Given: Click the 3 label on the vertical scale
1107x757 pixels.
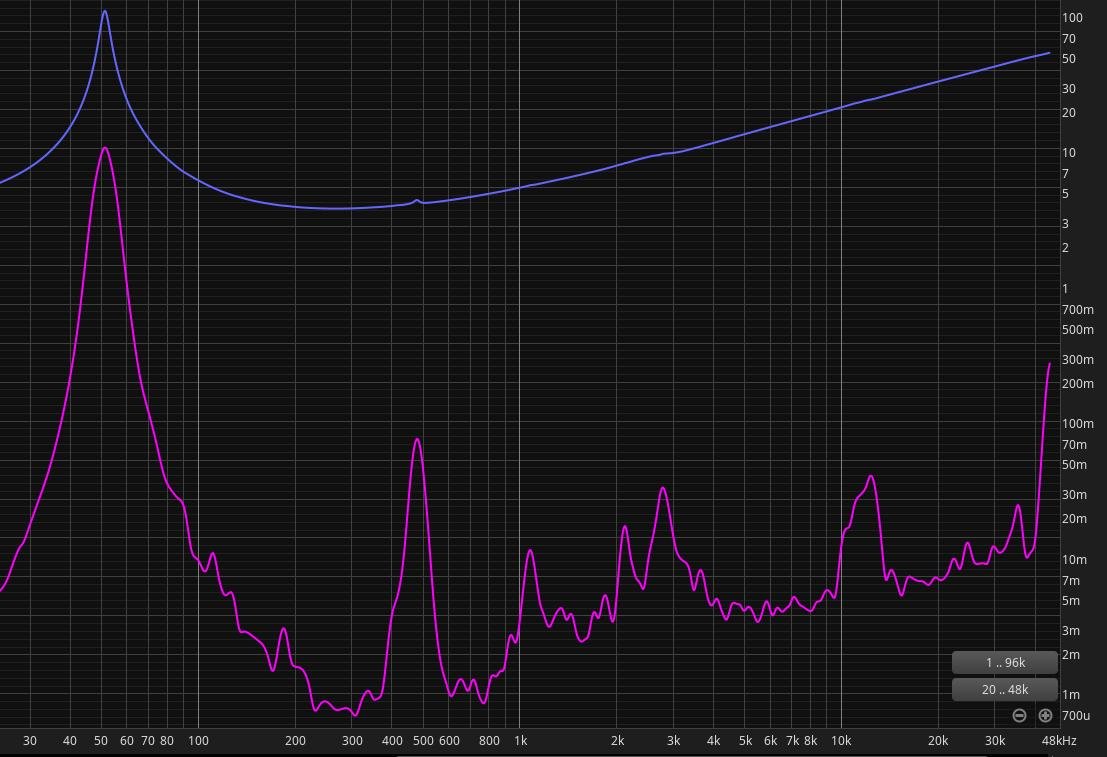Looking at the screenshot, I should [x=1065, y=224].
